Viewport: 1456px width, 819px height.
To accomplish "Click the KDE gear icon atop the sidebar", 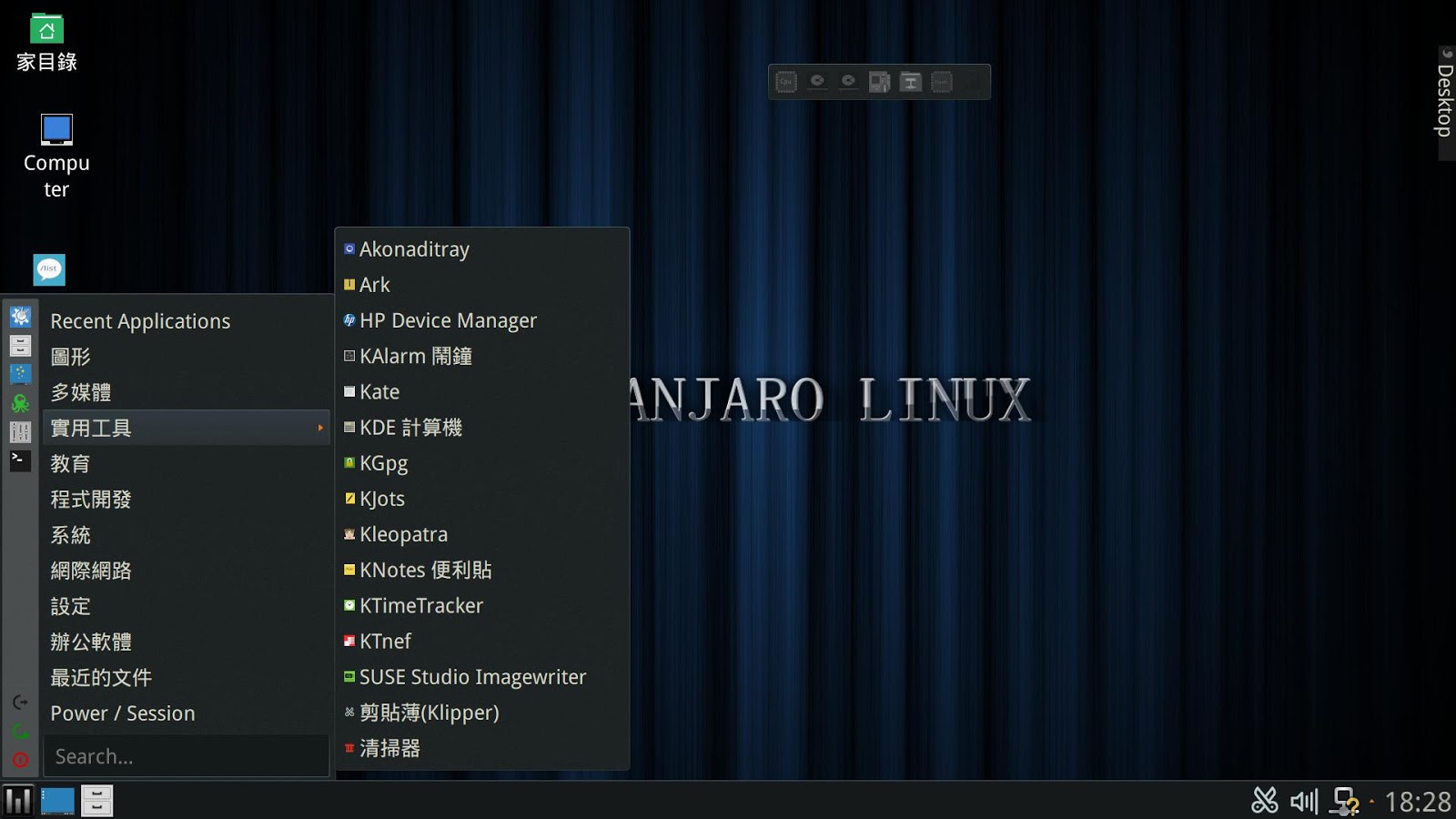I will (19, 316).
